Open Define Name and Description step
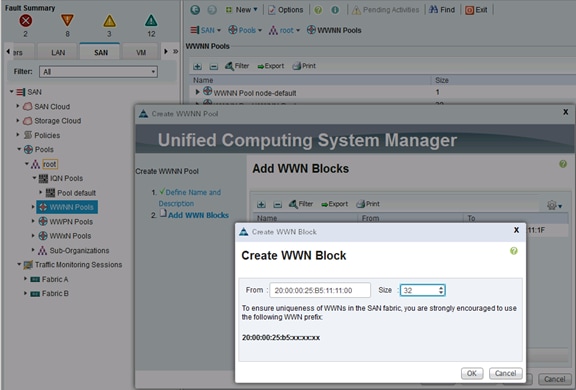 [190, 198]
